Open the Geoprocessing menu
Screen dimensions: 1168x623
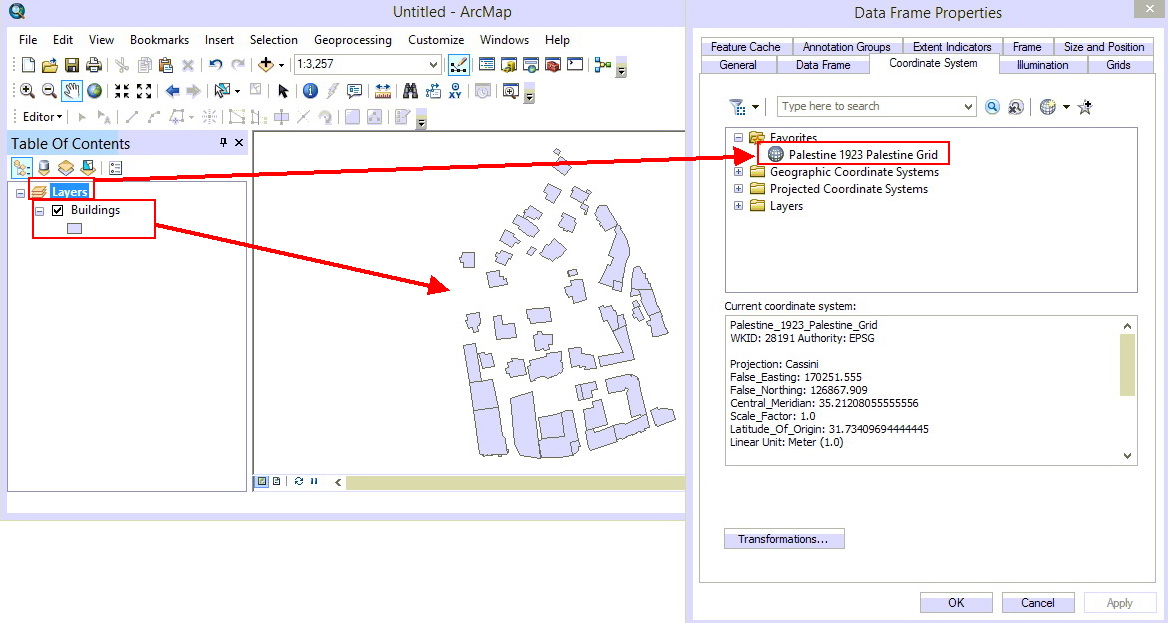click(353, 40)
